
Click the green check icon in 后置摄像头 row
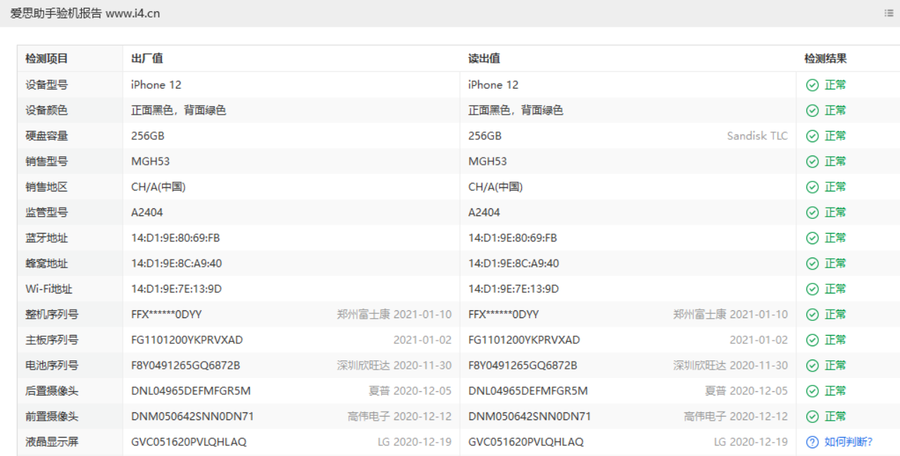[x=812, y=391]
